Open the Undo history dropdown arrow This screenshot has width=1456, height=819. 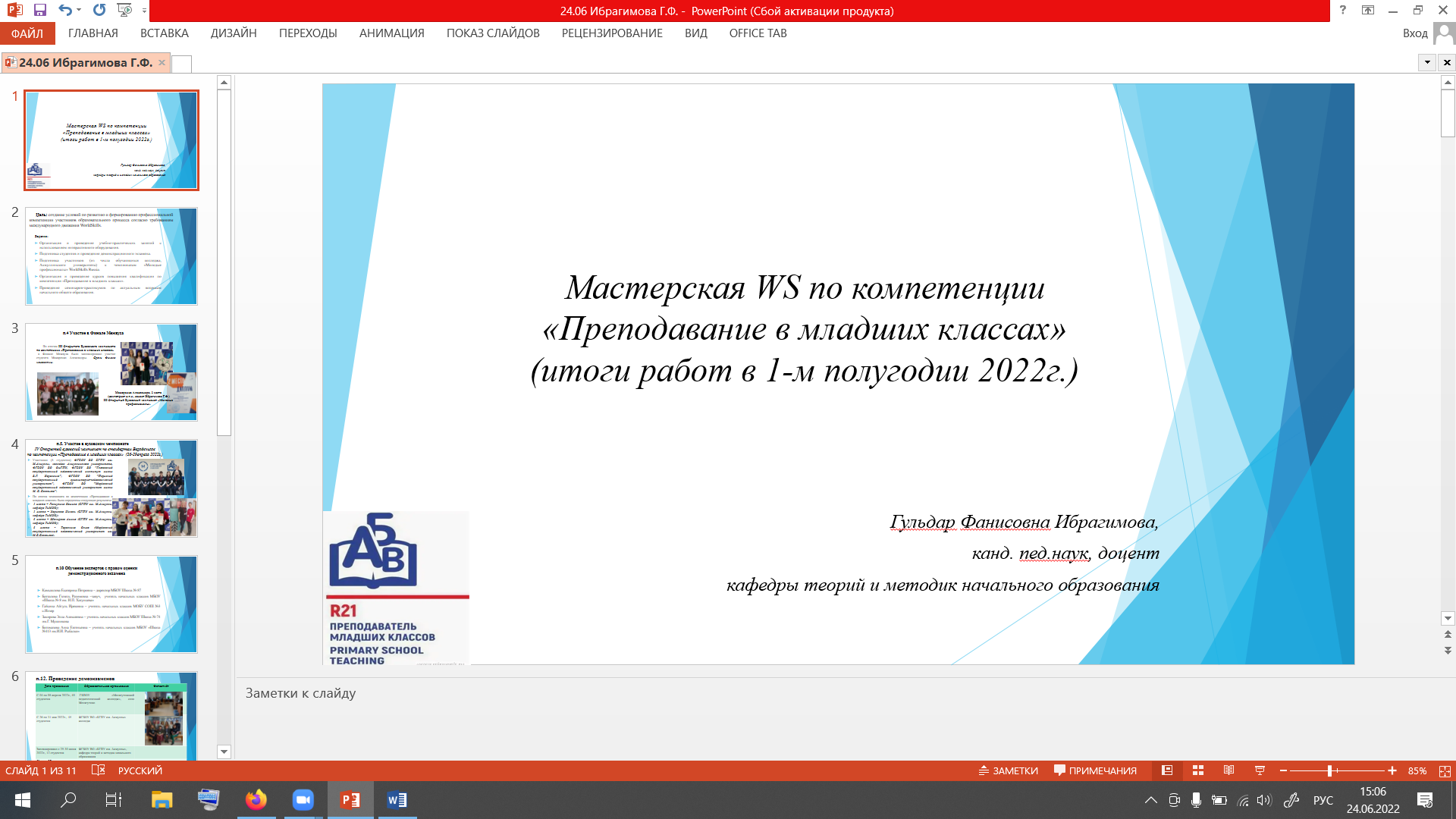click(79, 11)
